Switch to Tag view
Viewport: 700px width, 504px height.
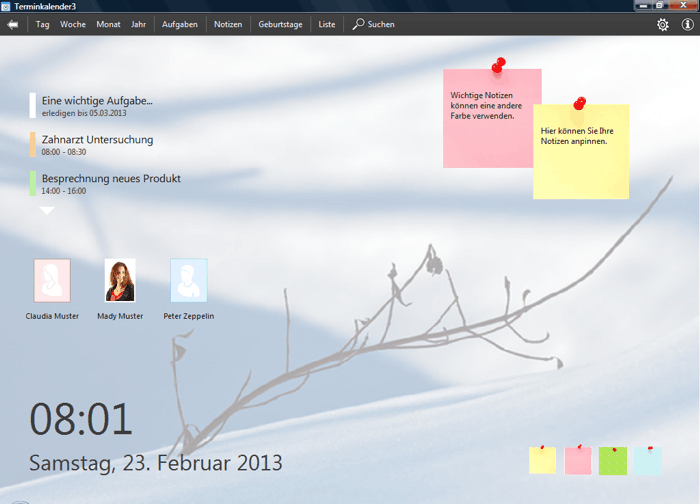(x=43, y=24)
